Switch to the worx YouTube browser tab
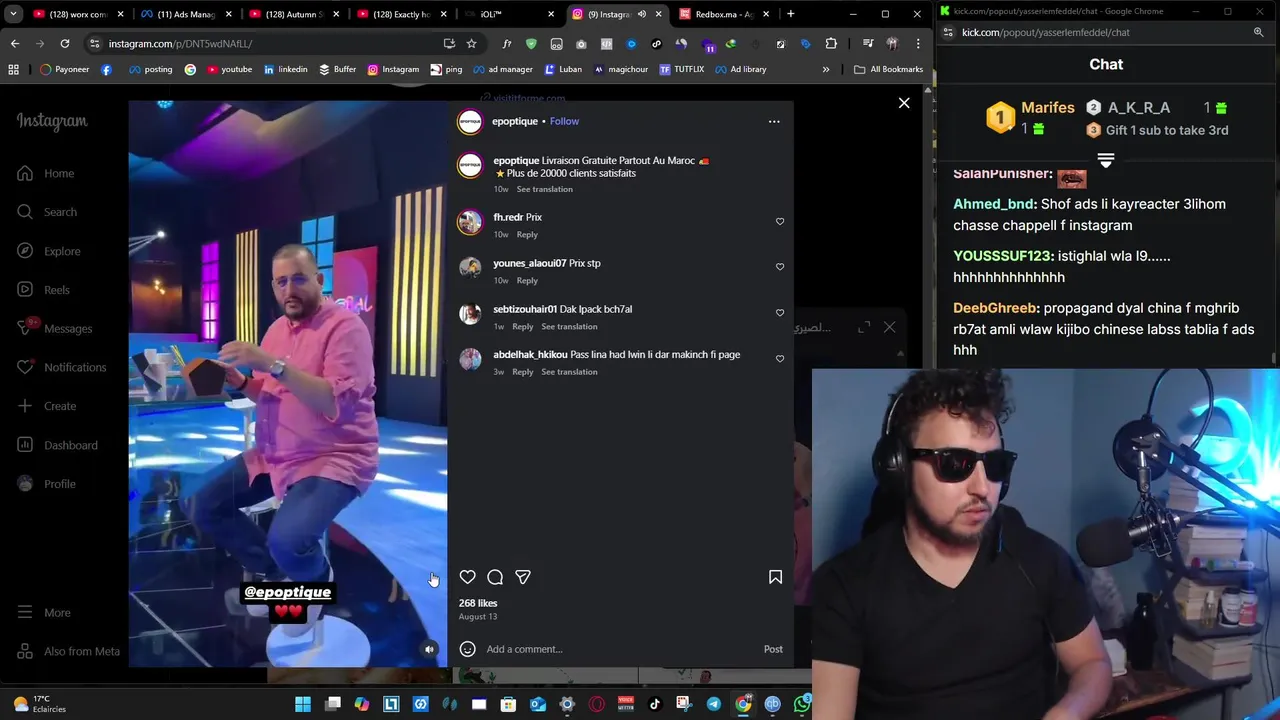This screenshot has height=720, width=1280. click(78, 14)
